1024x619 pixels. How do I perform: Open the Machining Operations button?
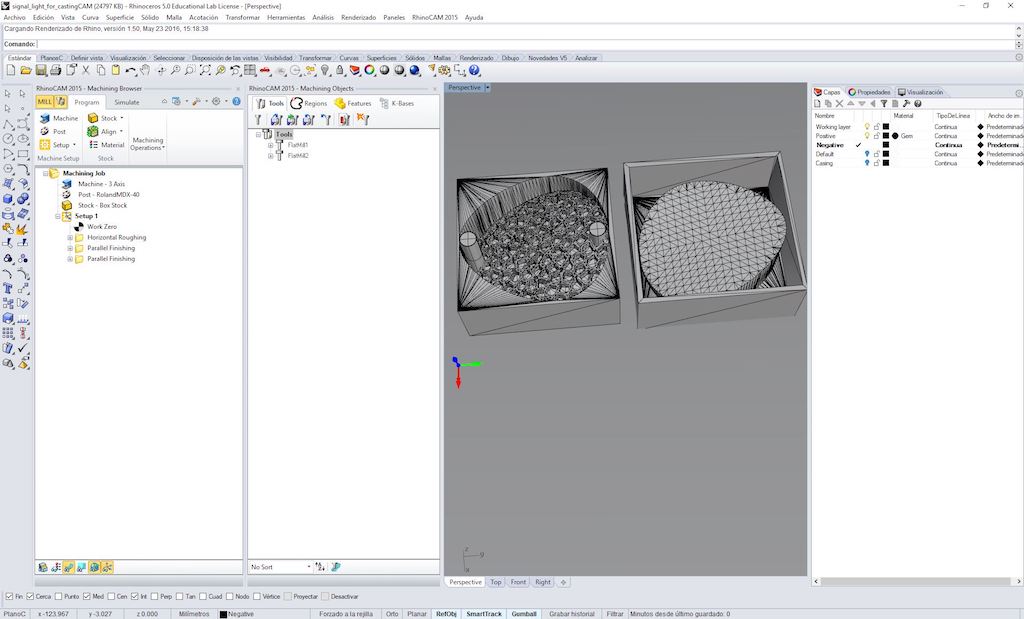pyautogui.click(x=148, y=144)
